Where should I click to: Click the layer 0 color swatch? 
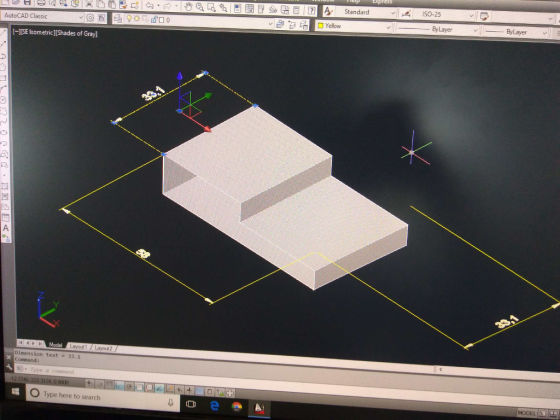click(161, 20)
